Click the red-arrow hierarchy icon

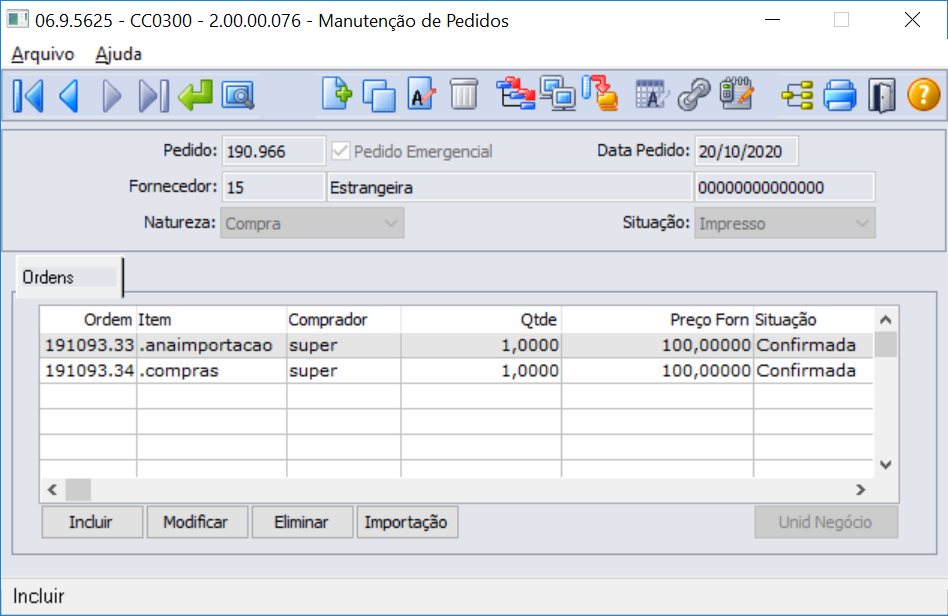point(515,94)
